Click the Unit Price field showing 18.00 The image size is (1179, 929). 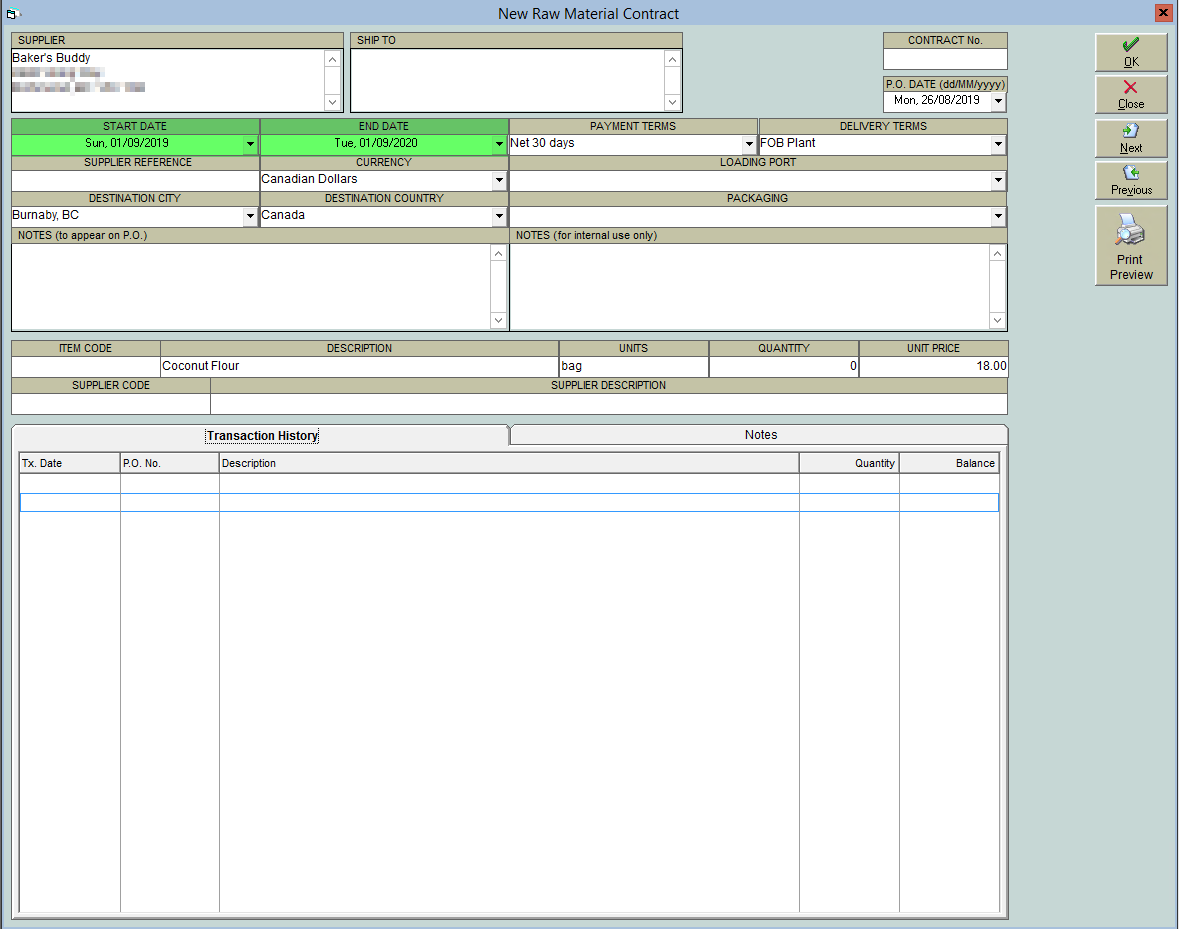click(933, 367)
